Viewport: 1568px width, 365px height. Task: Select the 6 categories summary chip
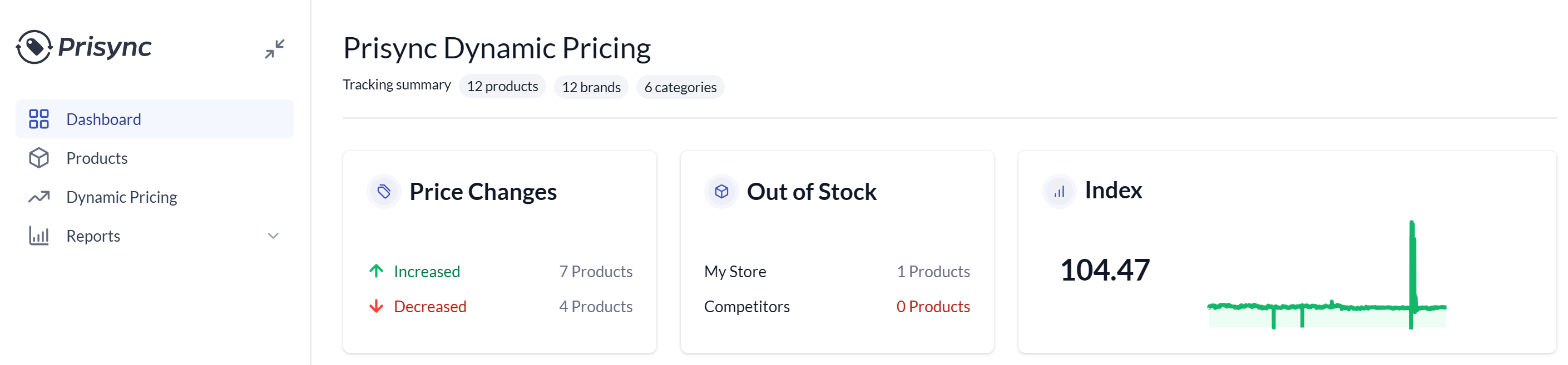click(680, 87)
